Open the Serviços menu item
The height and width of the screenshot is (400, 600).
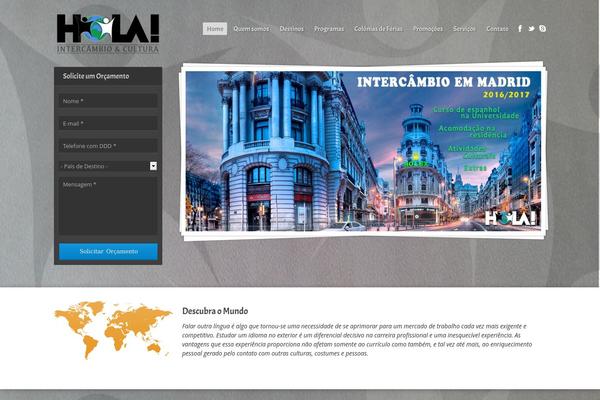click(464, 29)
